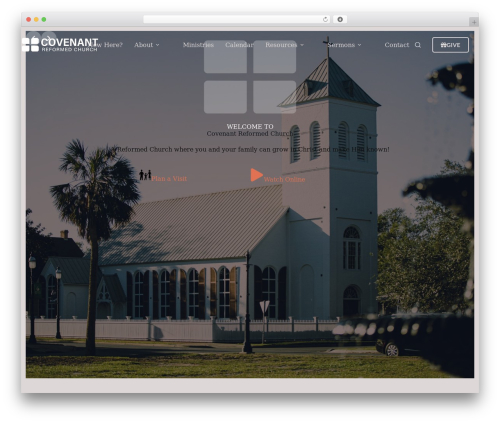Open the Ministries menu item
Screen dimensions: 500x423
click(198, 45)
